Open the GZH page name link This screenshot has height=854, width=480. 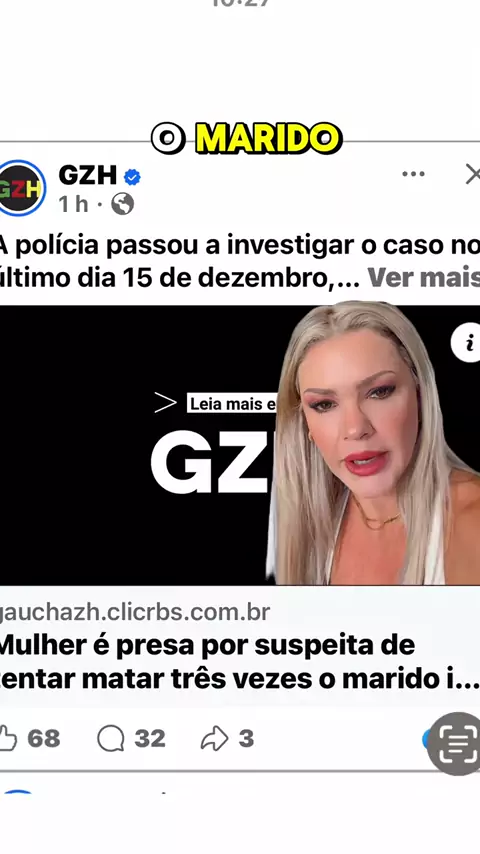coord(88,175)
